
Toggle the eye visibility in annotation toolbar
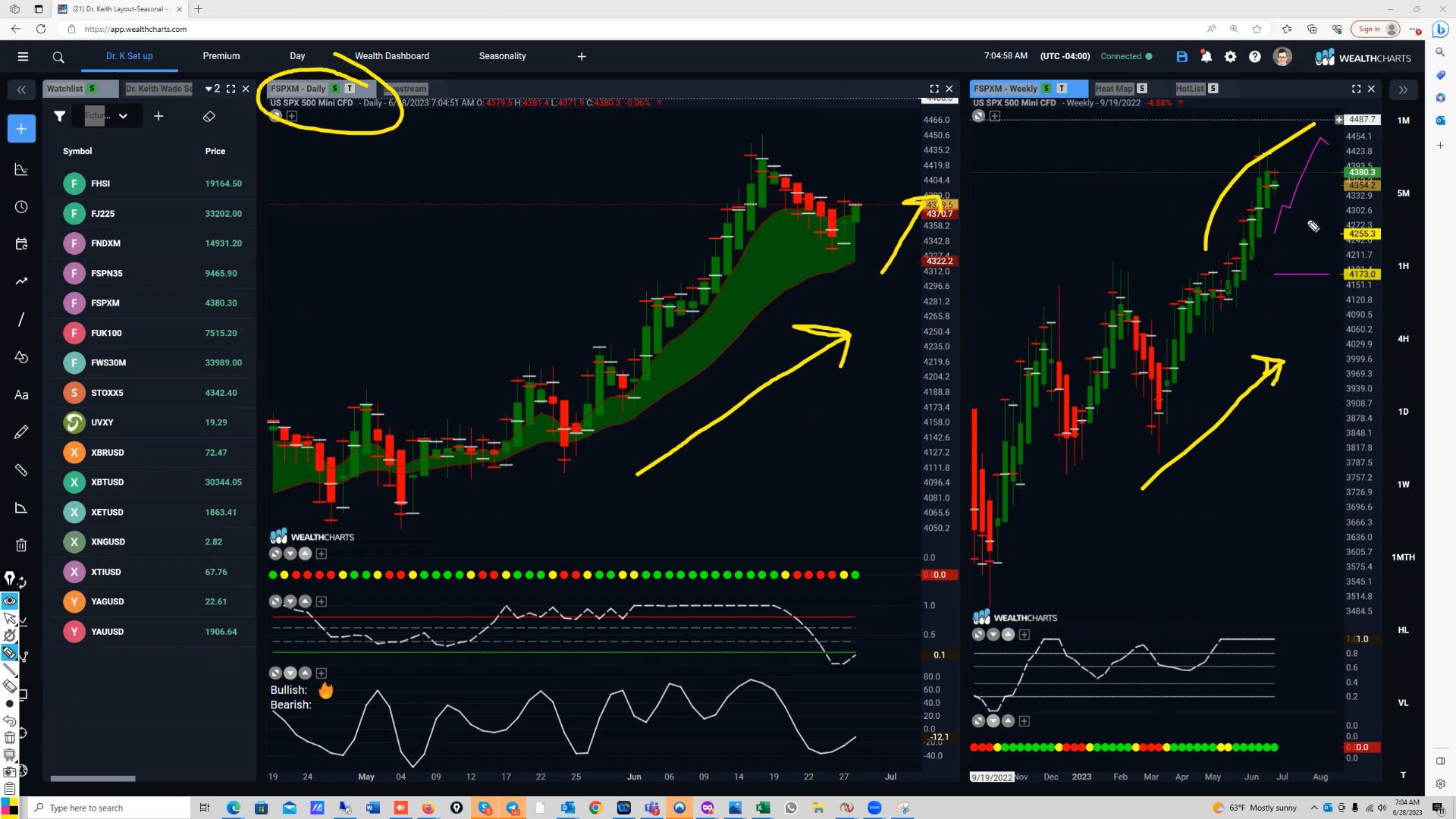click(10, 601)
